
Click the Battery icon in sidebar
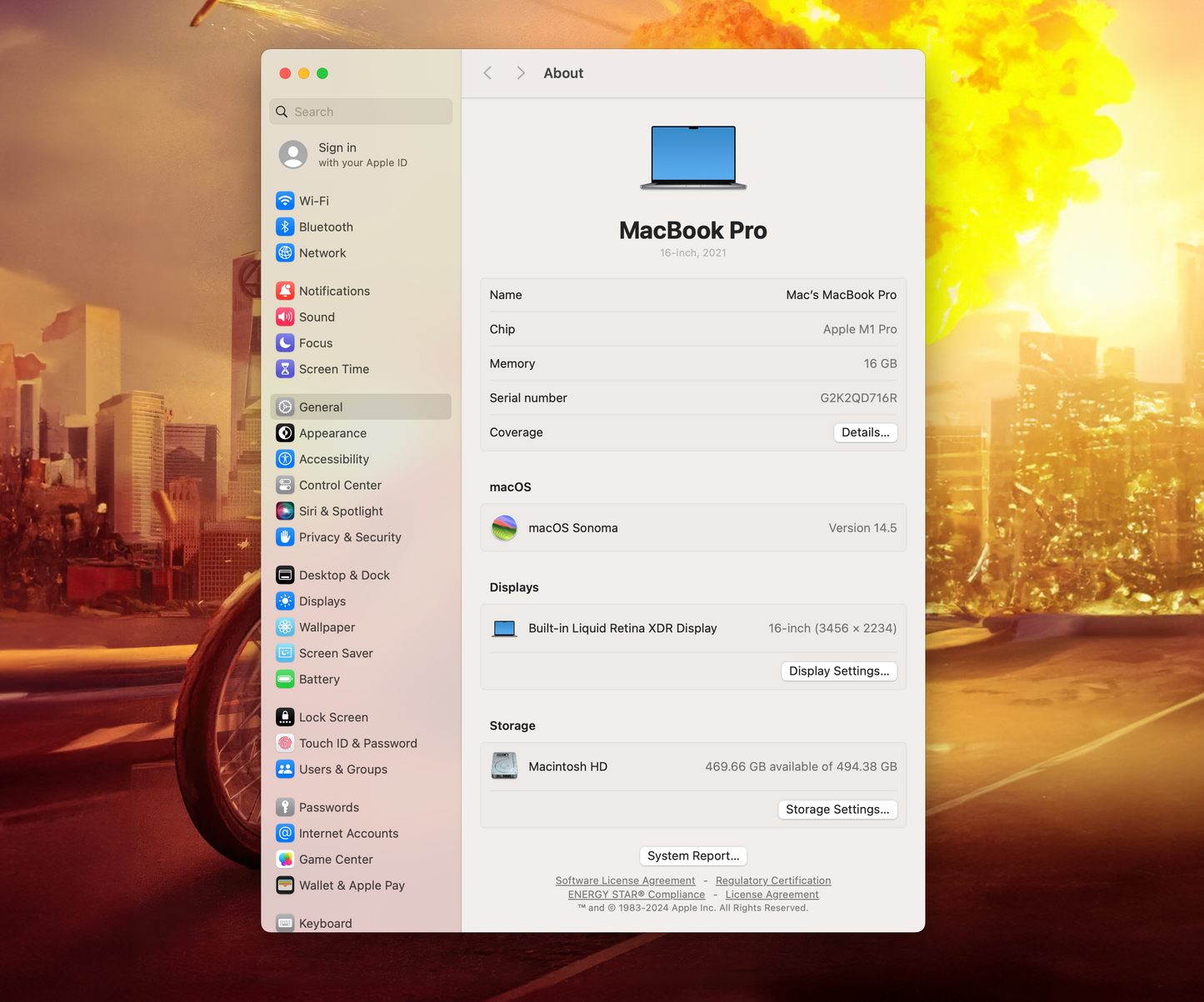285,679
